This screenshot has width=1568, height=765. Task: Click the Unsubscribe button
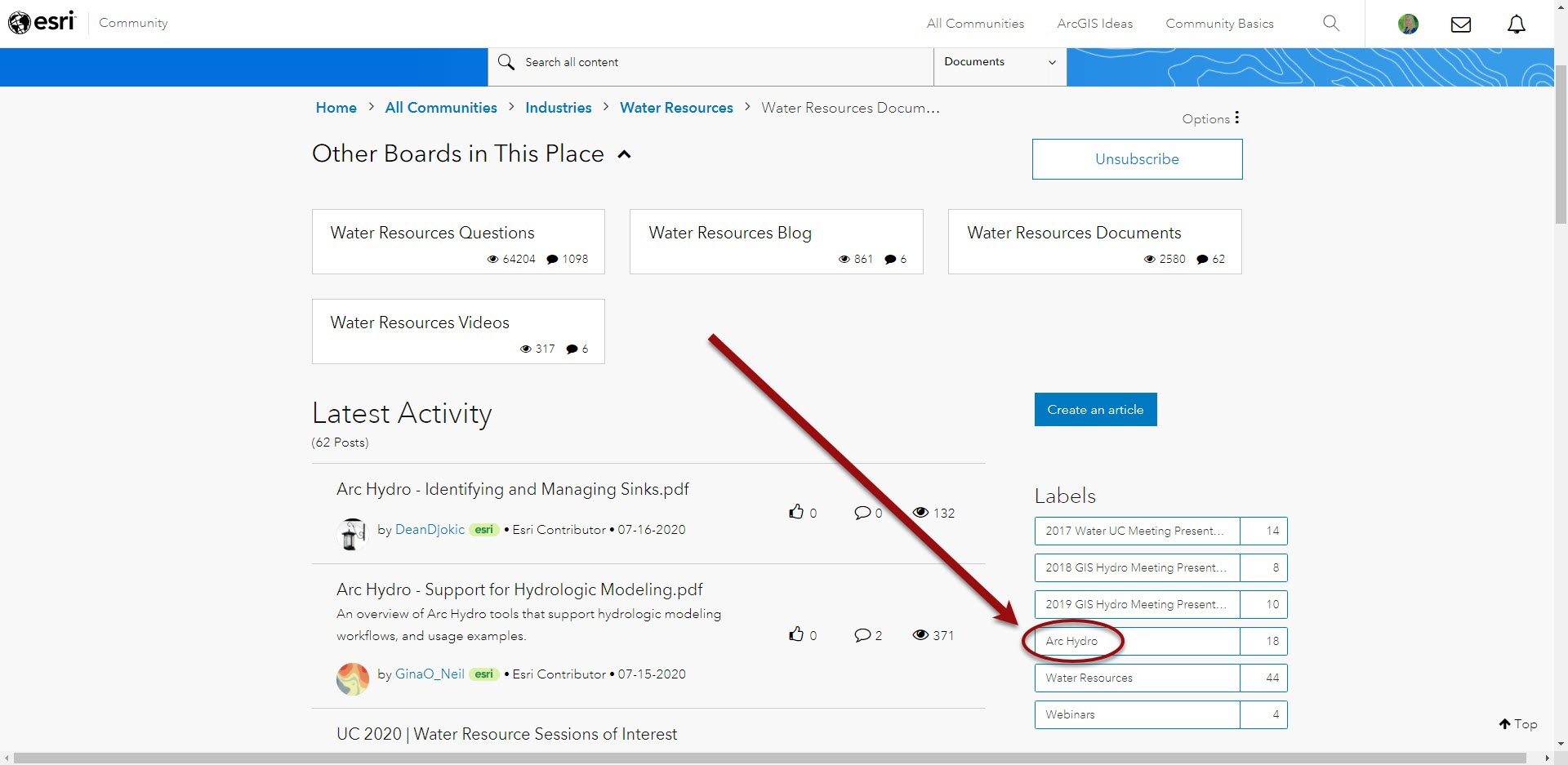tap(1137, 159)
